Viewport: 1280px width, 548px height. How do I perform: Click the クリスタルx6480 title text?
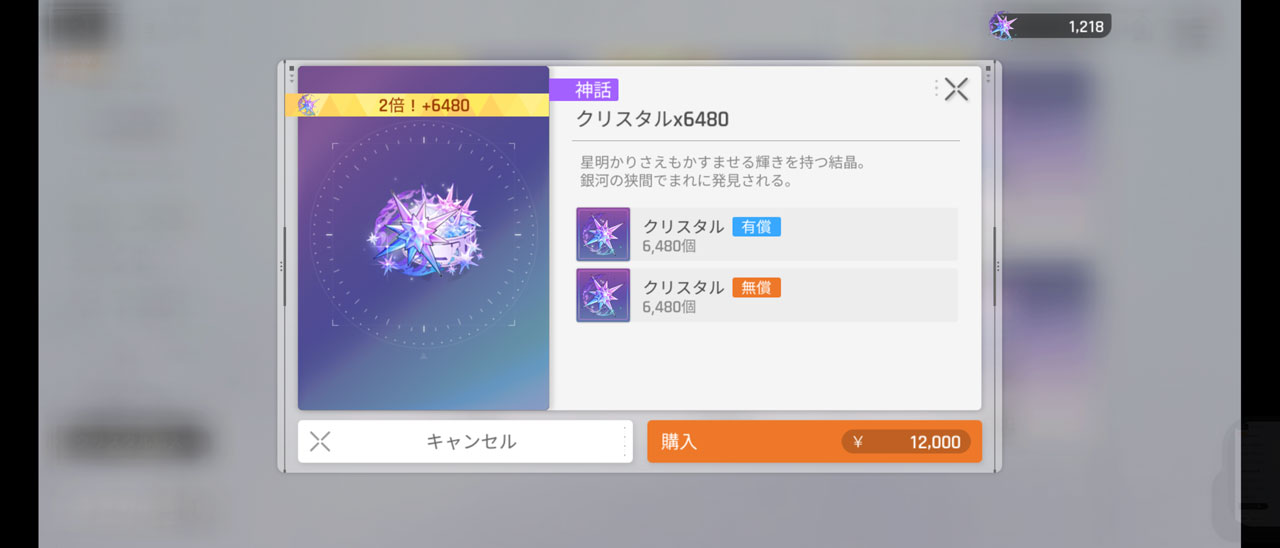(652, 119)
